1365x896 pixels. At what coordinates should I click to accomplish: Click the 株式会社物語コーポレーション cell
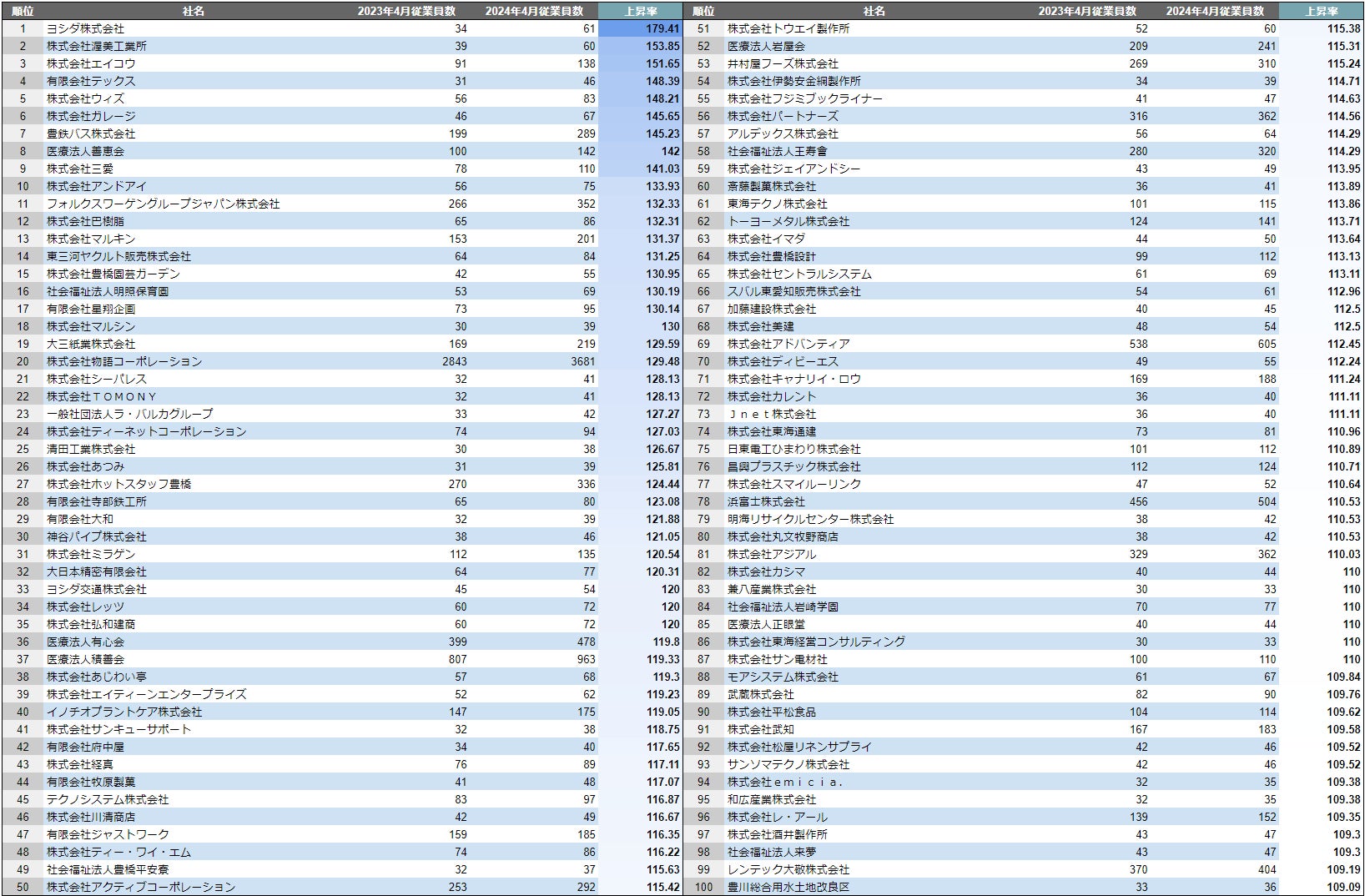pos(124,361)
